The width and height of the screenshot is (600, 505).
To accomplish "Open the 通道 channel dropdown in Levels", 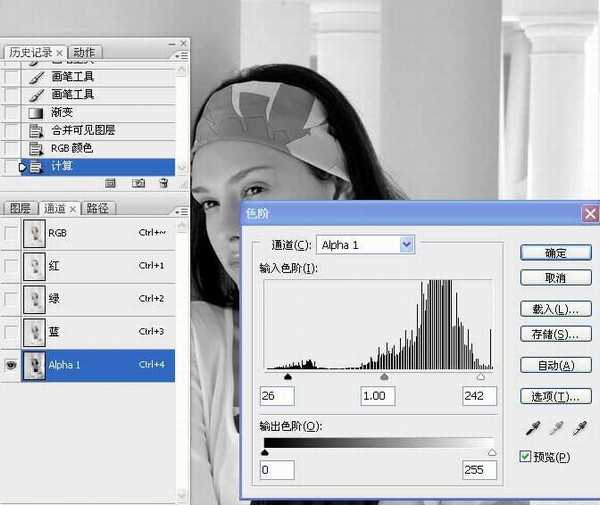I will point(406,244).
